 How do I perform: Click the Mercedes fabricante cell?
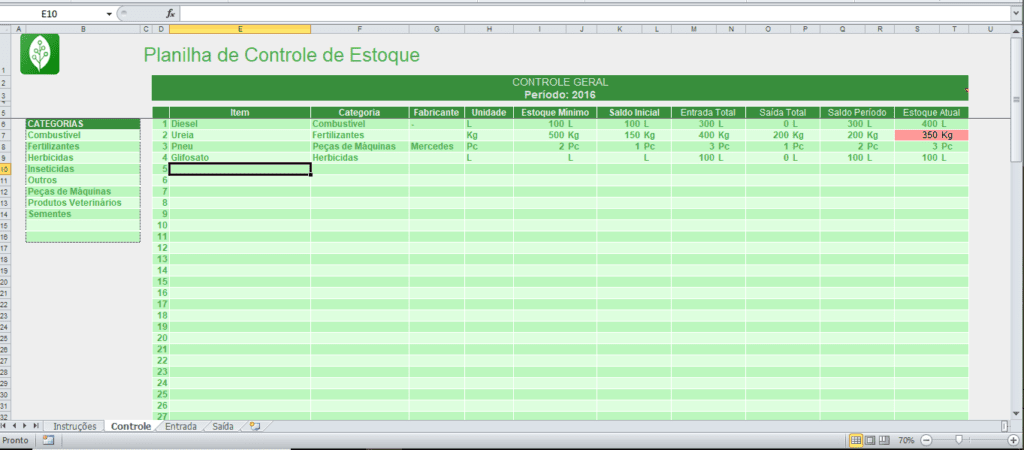(x=436, y=146)
